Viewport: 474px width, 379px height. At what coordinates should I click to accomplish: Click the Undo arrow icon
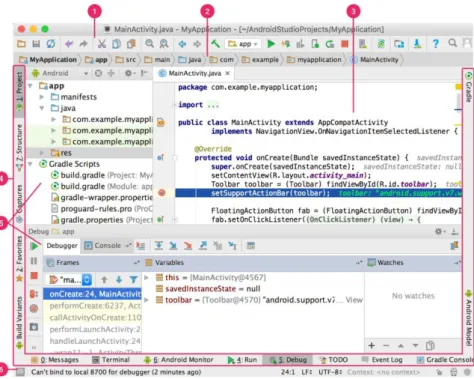69,44
